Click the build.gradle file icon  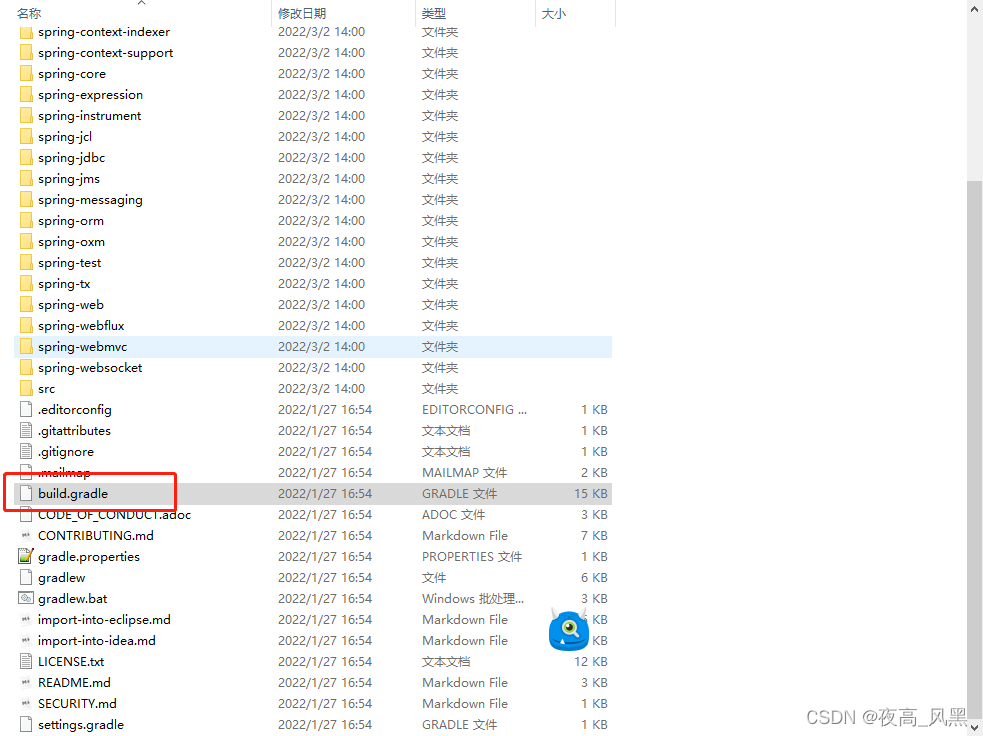(26, 493)
